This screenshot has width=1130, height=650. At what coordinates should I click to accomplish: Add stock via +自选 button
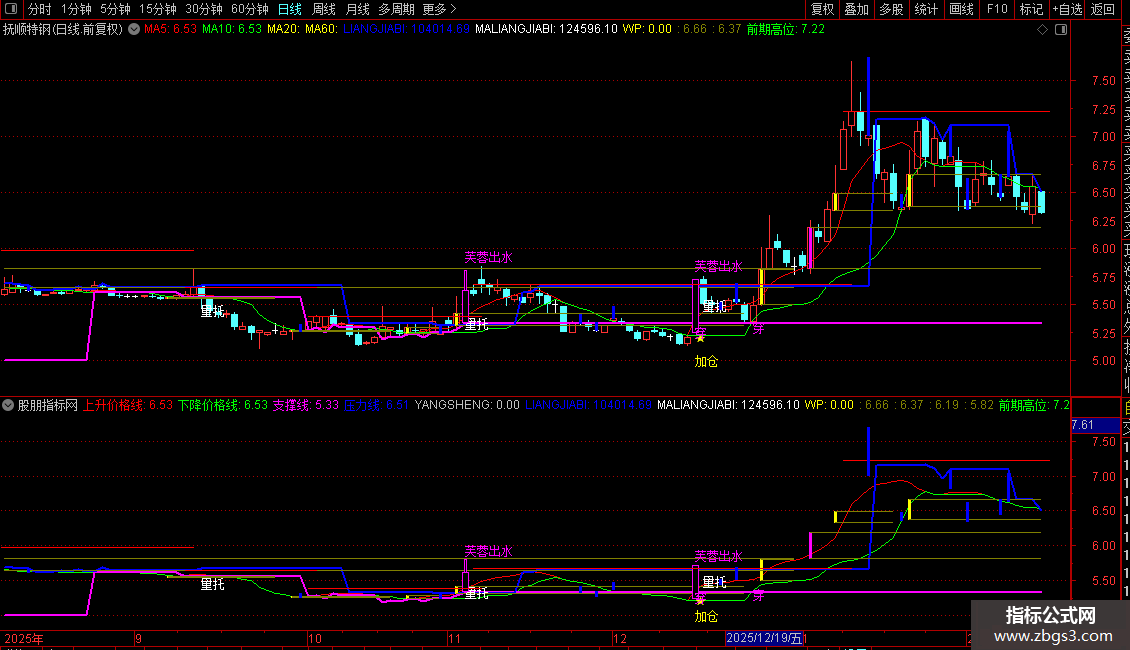(1067, 9)
